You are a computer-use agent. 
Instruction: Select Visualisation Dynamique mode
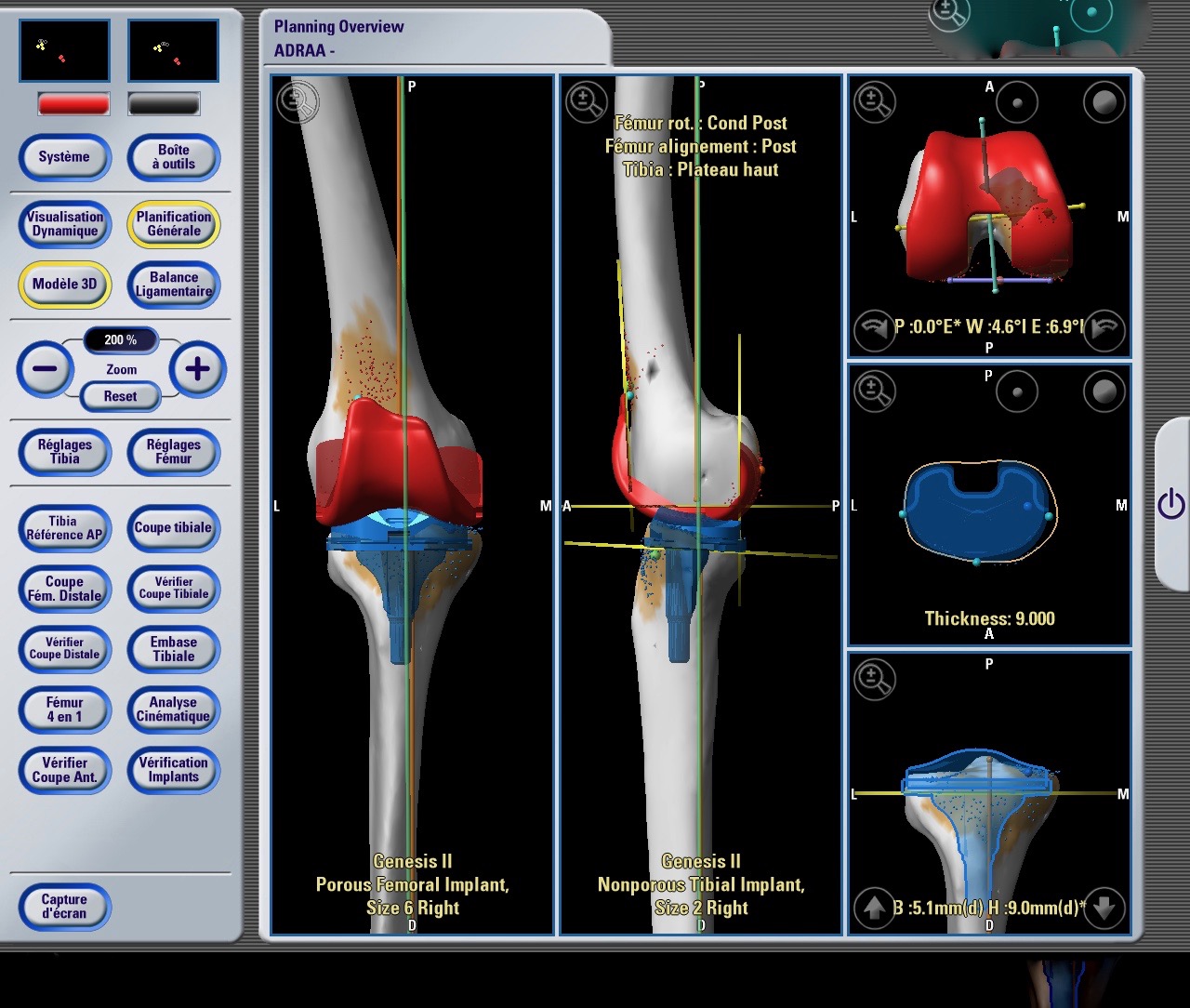(64, 224)
